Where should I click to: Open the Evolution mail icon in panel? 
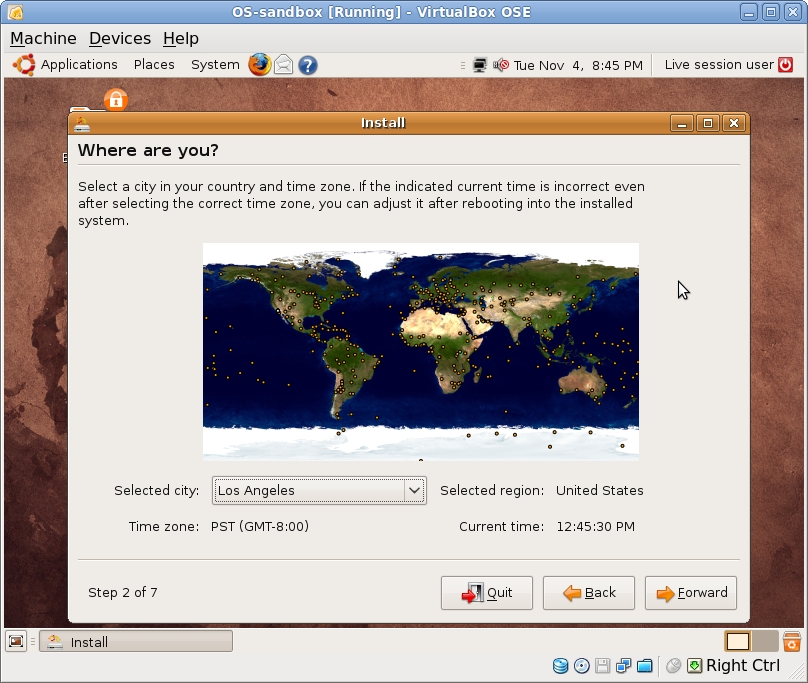click(x=283, y=65)
